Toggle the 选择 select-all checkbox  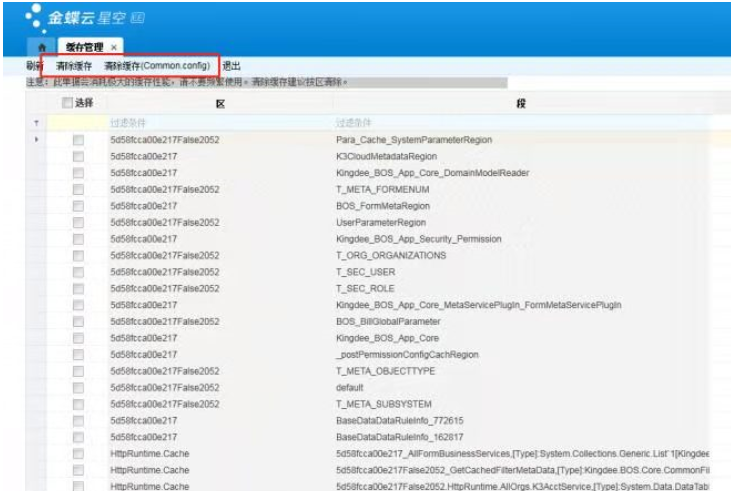tap(68, 103)
